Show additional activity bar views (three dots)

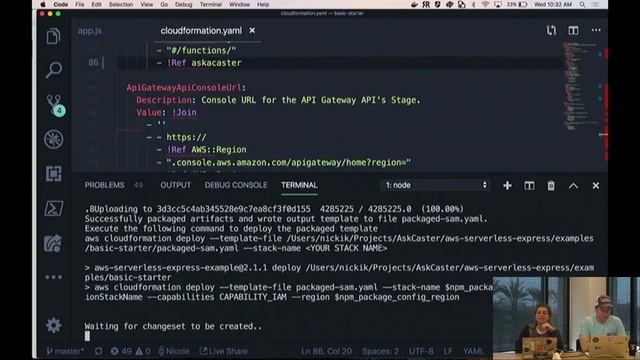53,277
